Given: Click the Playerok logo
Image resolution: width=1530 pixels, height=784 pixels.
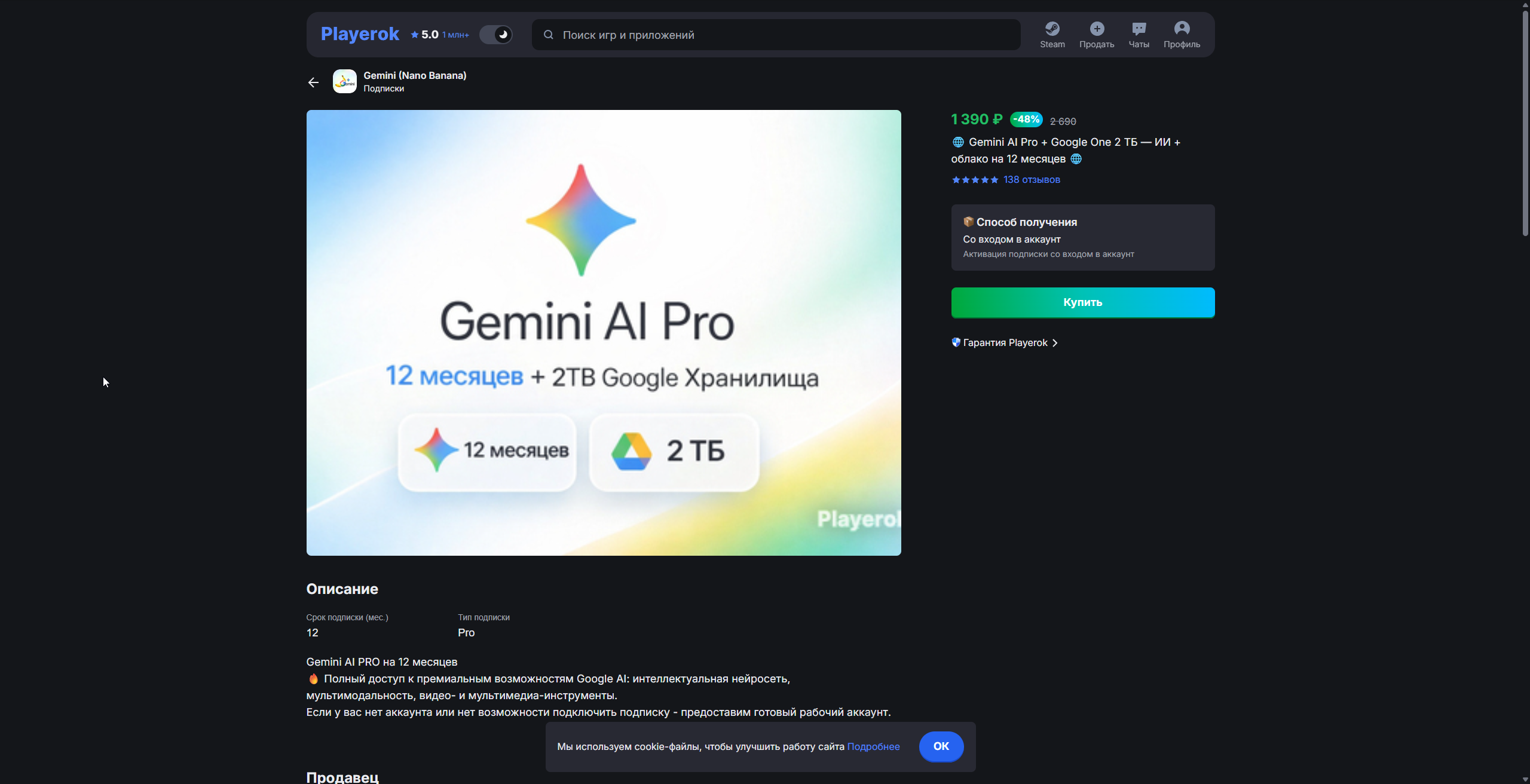Looking at the screenshot, I should coord(360,34).
